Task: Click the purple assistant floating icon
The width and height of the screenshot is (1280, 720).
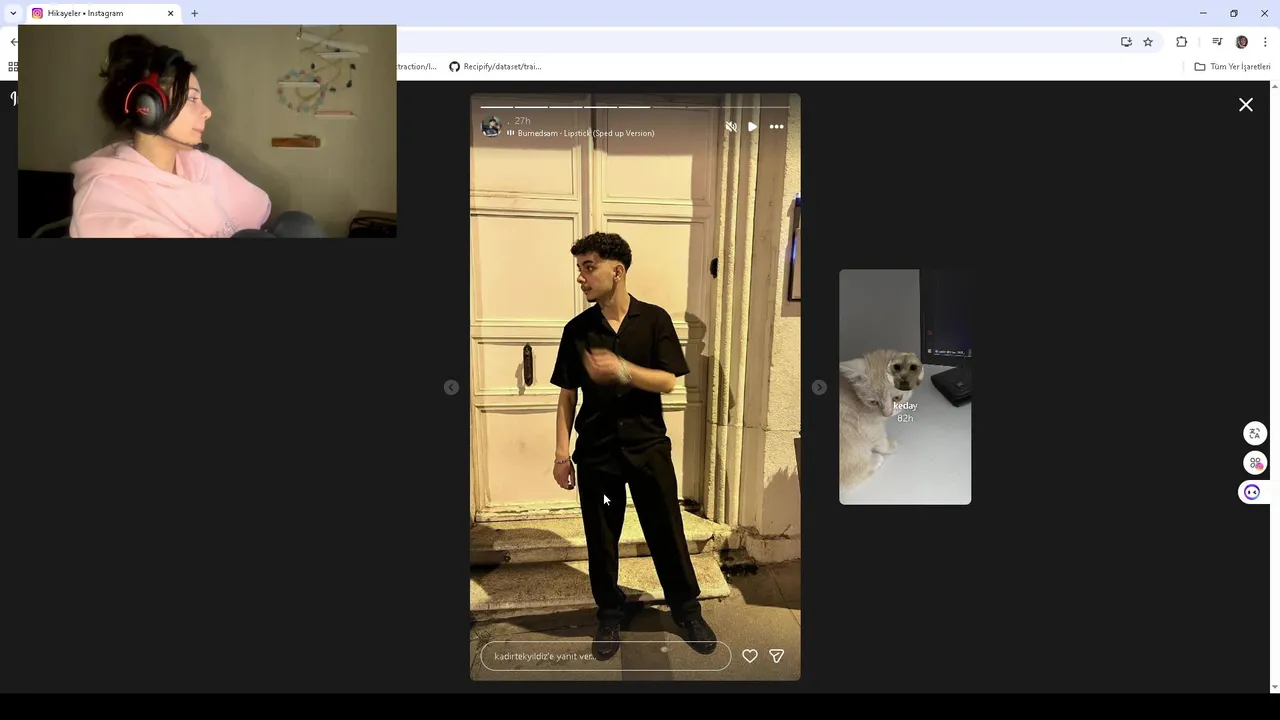Action: point(1252,492)
